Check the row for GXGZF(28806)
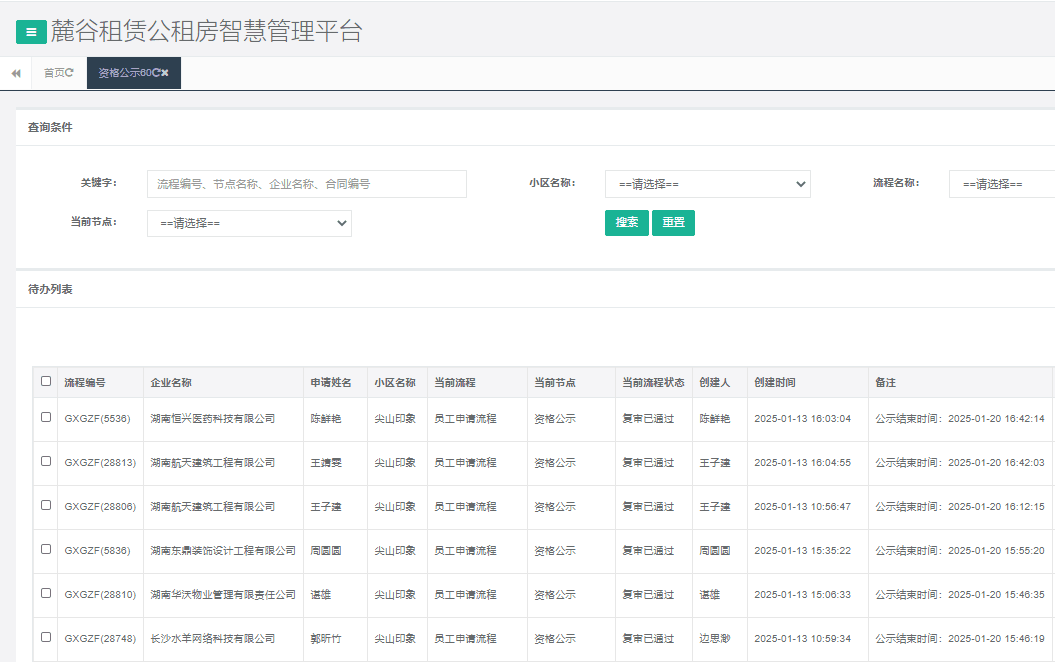The width and height of the screenshot is (1055, 662). point(44,506)
